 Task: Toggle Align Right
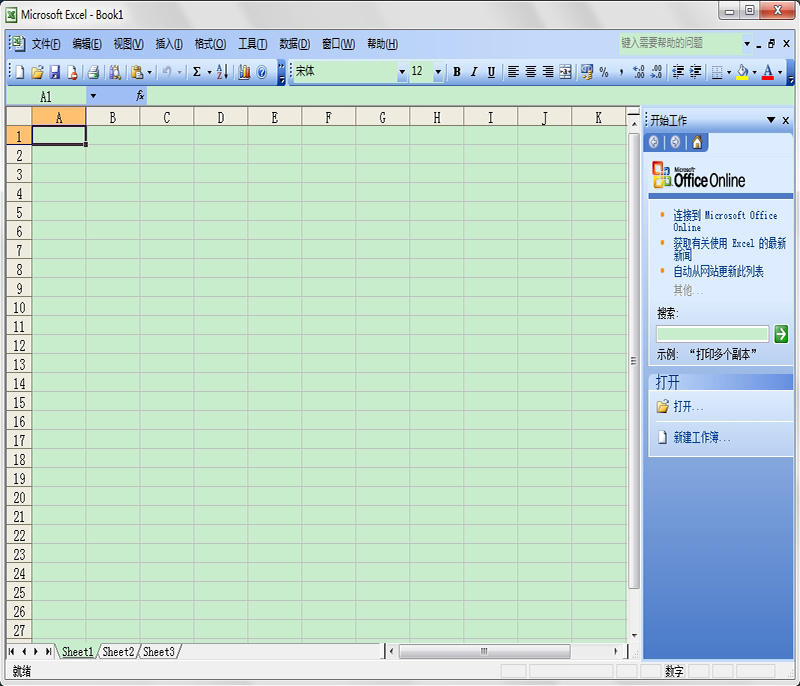(x=548, y=72)
